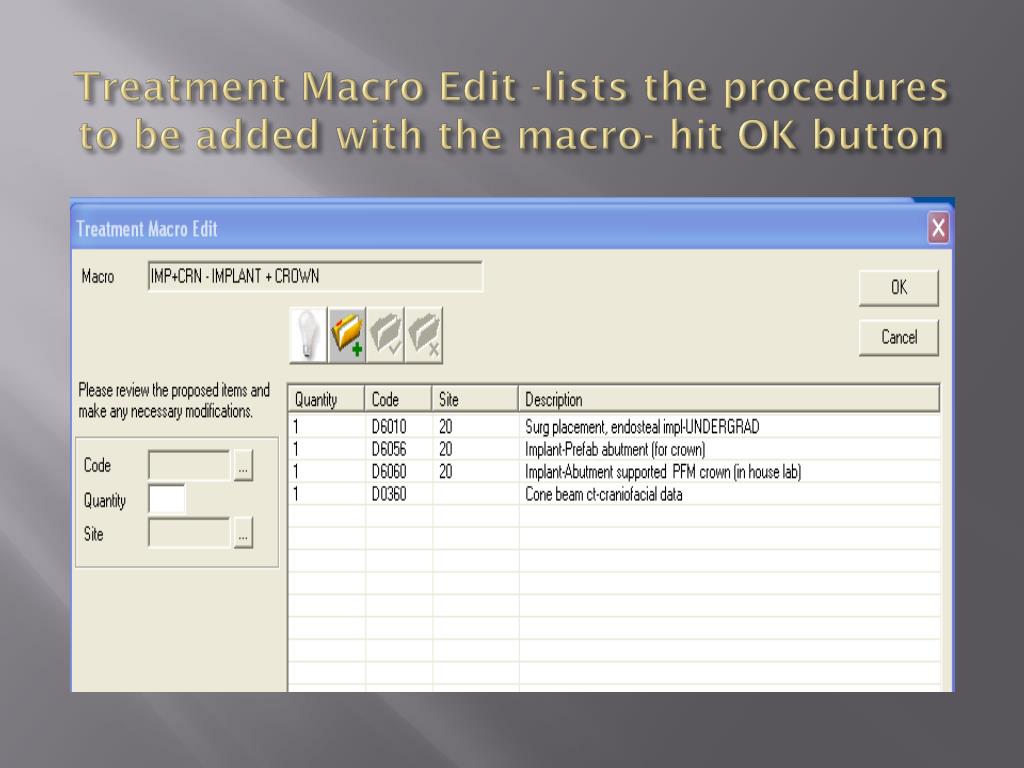Open the Code lookup ellipsis button
Screen dimensions: 1024x768
[x=243, y=466]
